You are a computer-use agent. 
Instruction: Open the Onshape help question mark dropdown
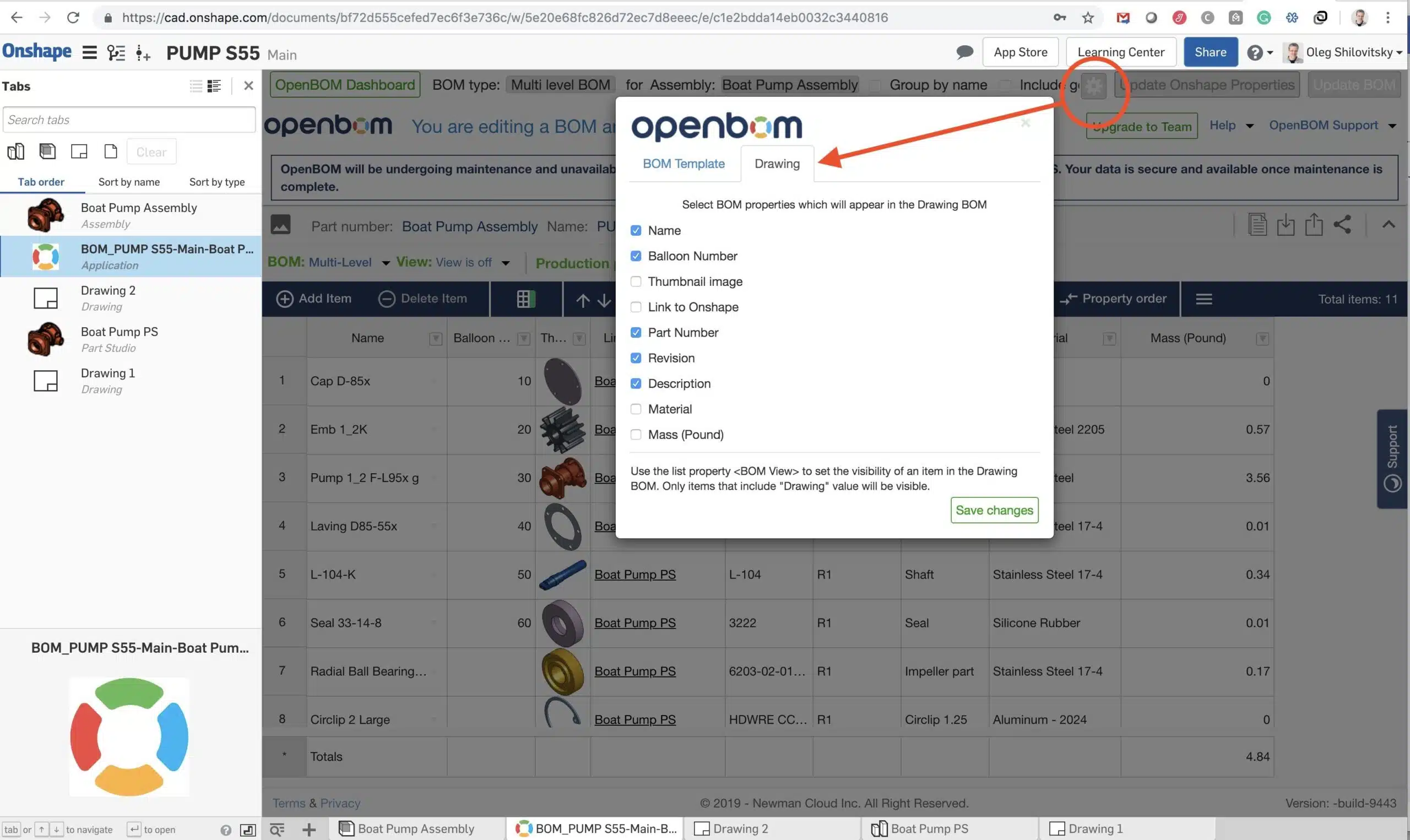tap(1260, 53)
